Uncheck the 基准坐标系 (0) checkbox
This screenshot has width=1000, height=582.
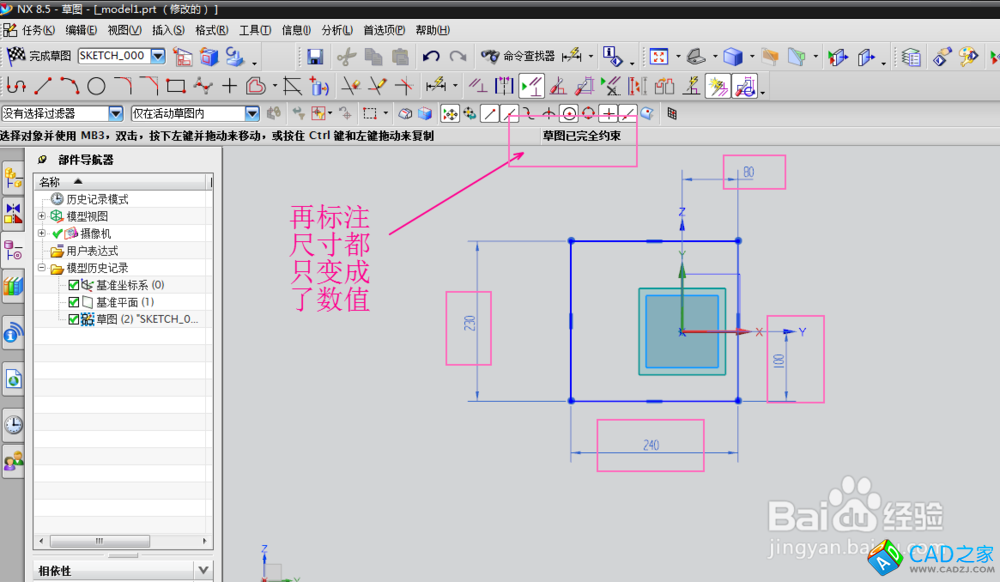point(74,285)
